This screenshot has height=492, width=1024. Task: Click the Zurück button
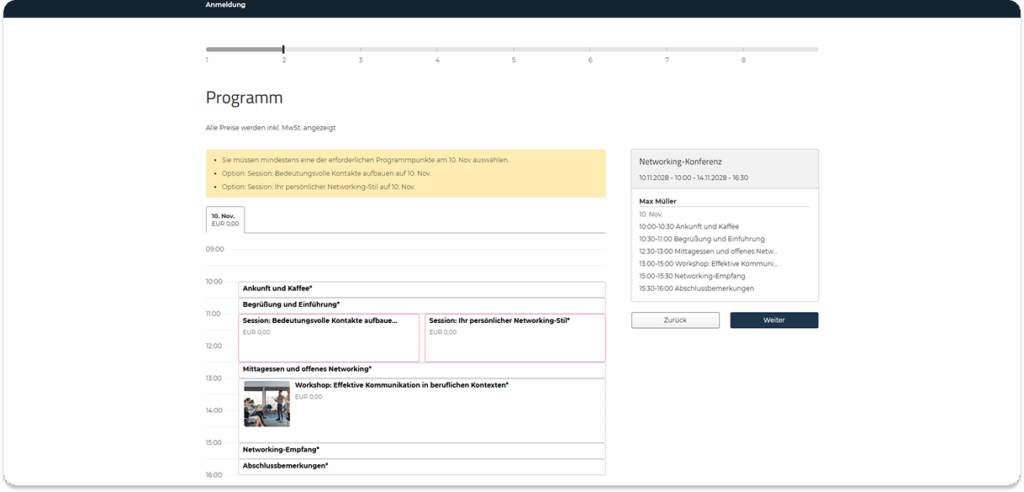[x=675, y=320]
